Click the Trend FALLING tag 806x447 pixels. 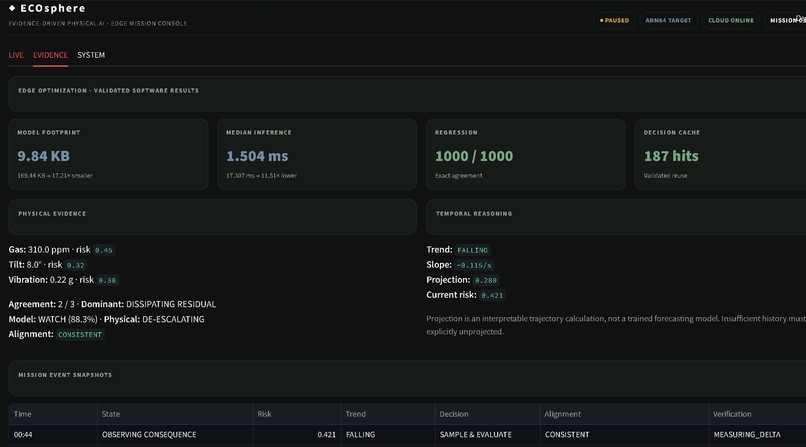[472, 250]
